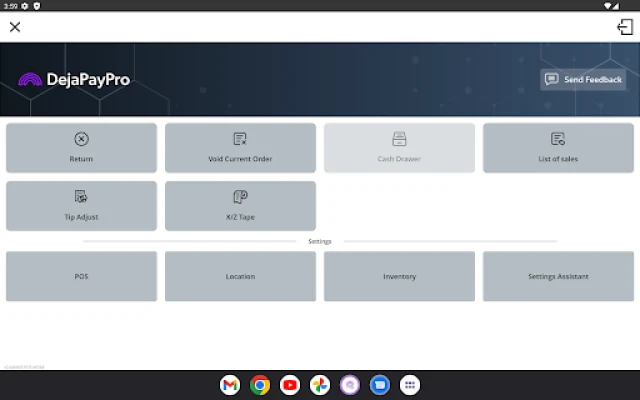Image resolution: width=640 pixels, height=400 pixels.
Task: Open Gmail from the dock
Action: [x=230, y=385]
